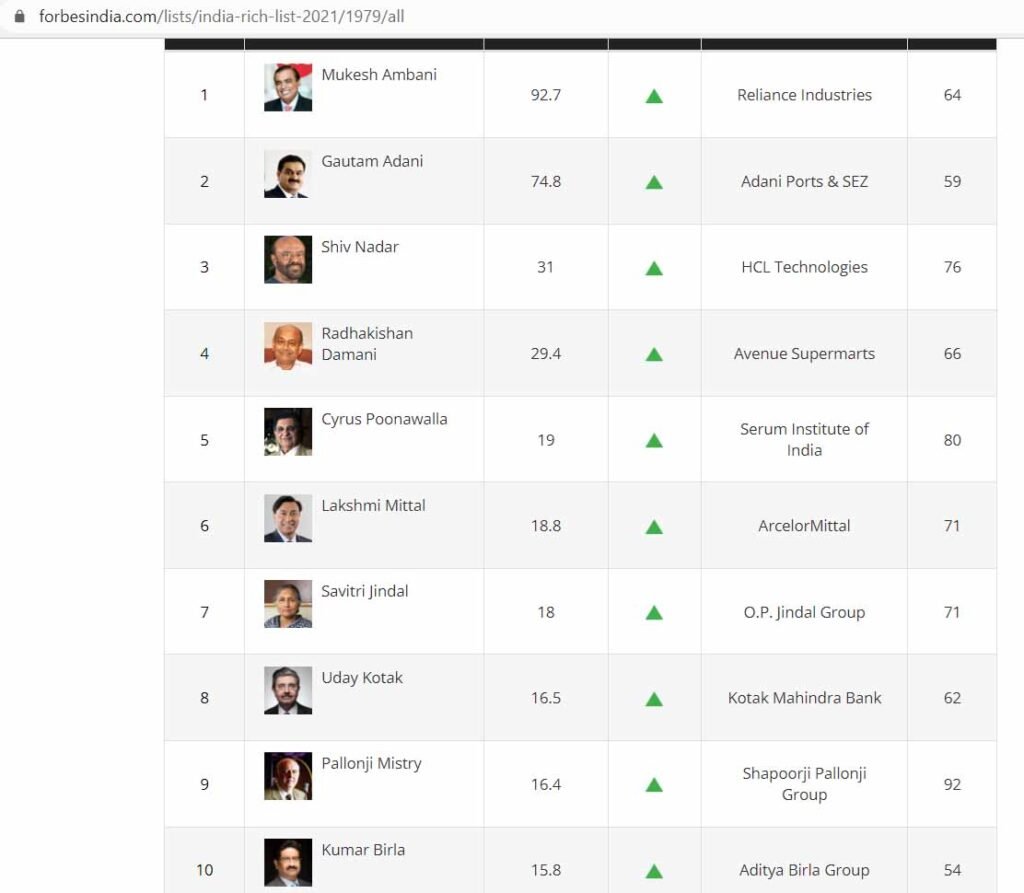Click Savitri Jindal's portrait image

coord(288,604)
